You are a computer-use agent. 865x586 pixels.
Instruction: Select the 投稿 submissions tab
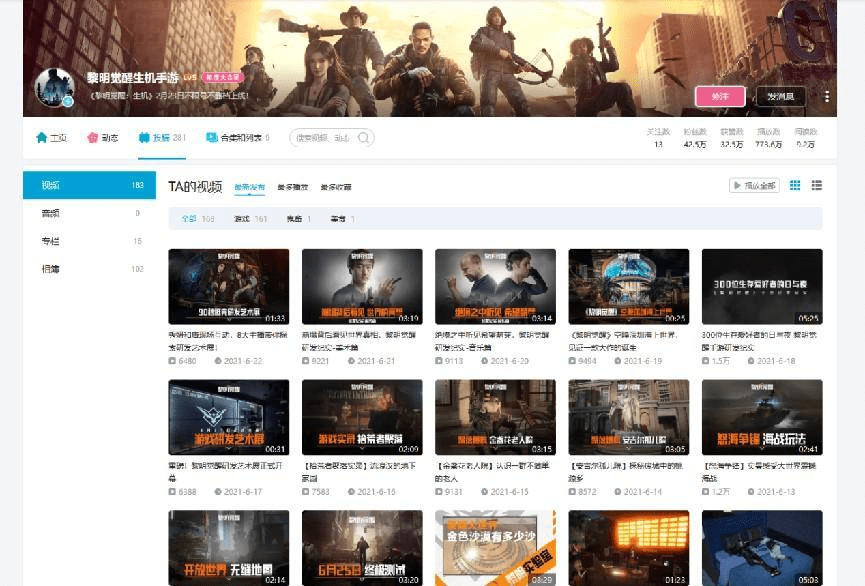(162, 137)
